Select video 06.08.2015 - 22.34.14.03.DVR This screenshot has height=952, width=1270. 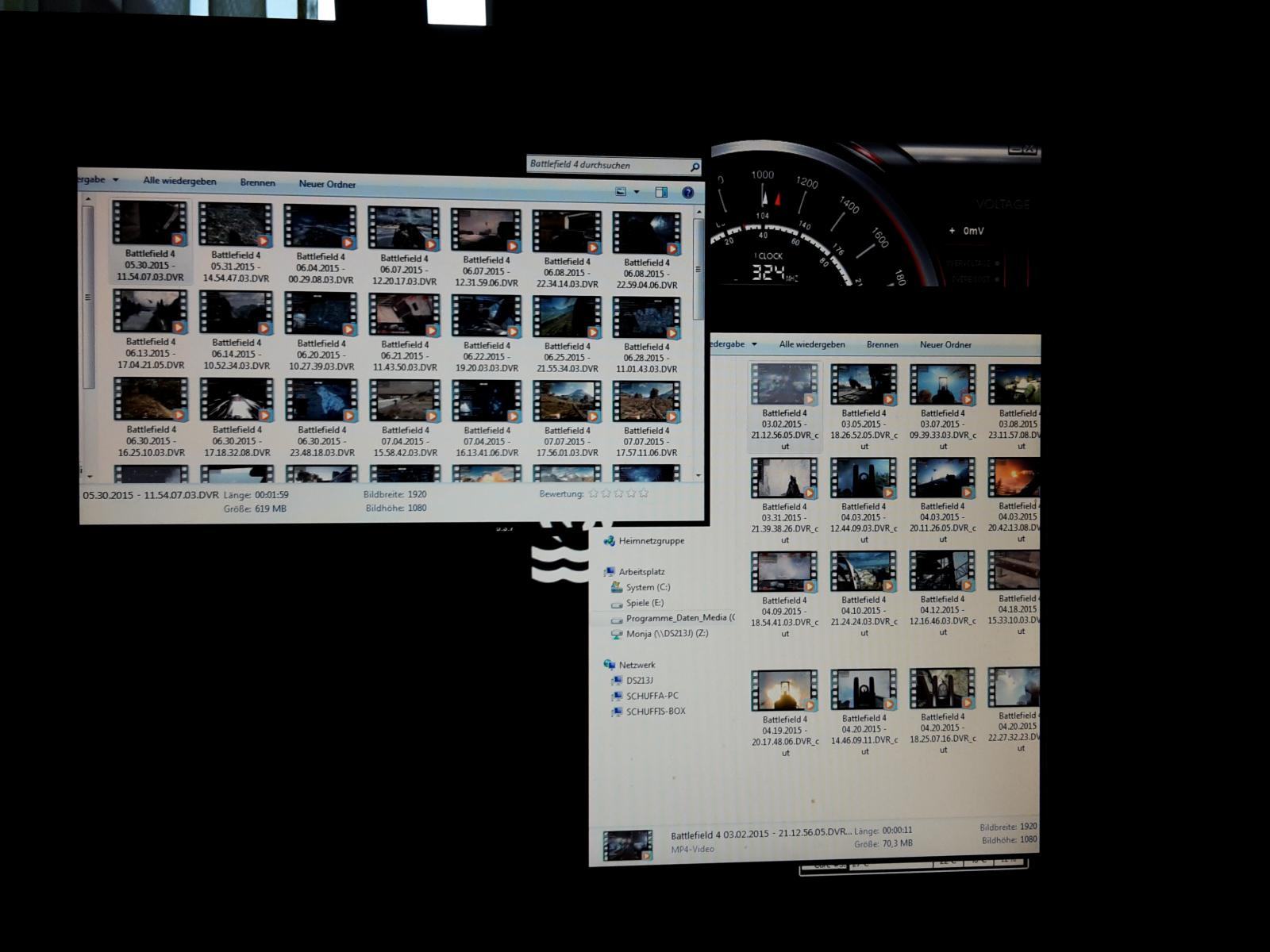[x=567, y=249]
